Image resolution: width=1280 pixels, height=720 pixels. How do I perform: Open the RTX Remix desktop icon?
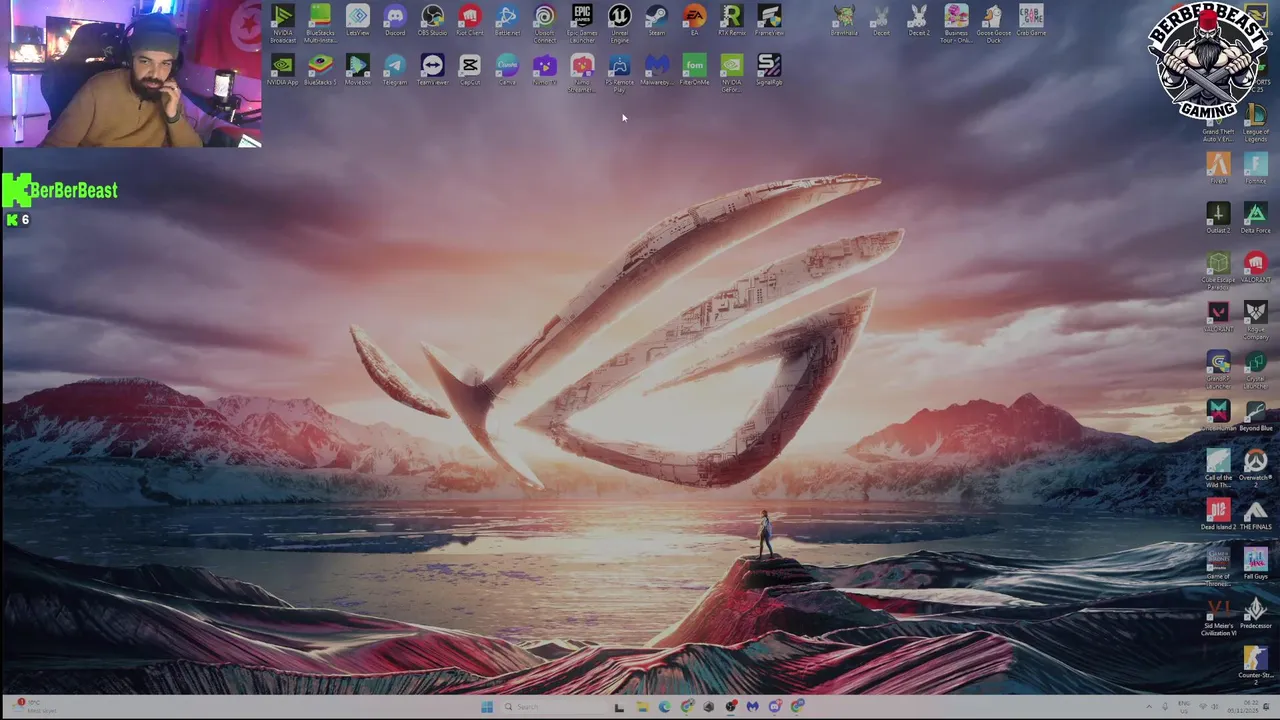coord(731,20)
